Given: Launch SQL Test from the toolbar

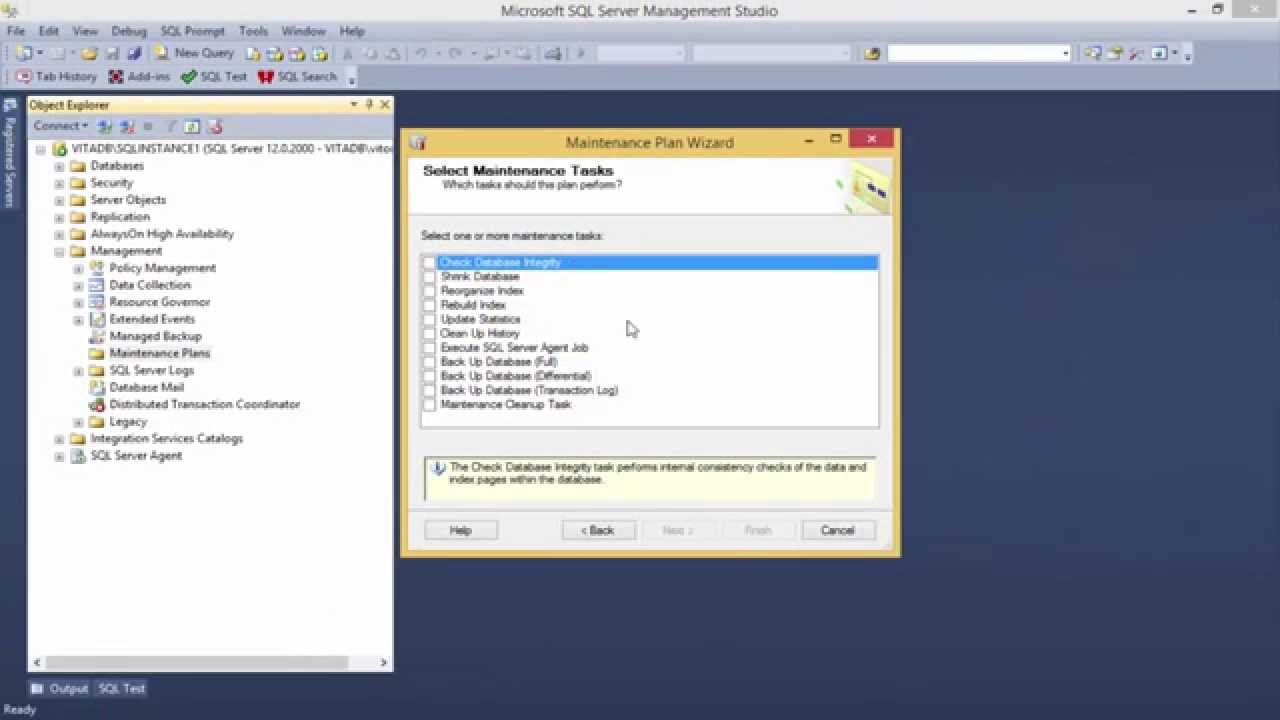Looking at the screenshot, I should (x=214, y=76).
